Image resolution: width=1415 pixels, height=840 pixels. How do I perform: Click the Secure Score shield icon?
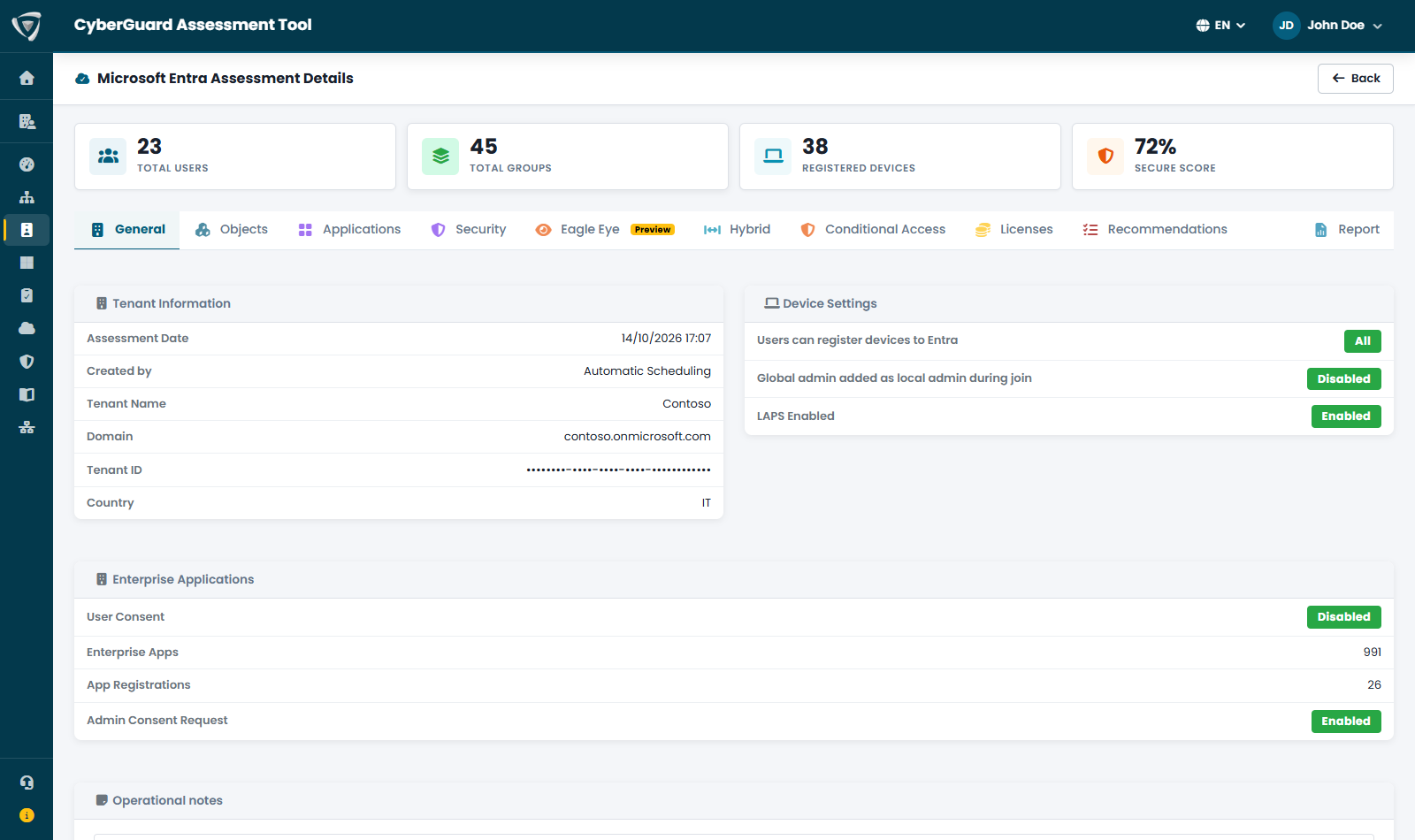coord(1105,157)
